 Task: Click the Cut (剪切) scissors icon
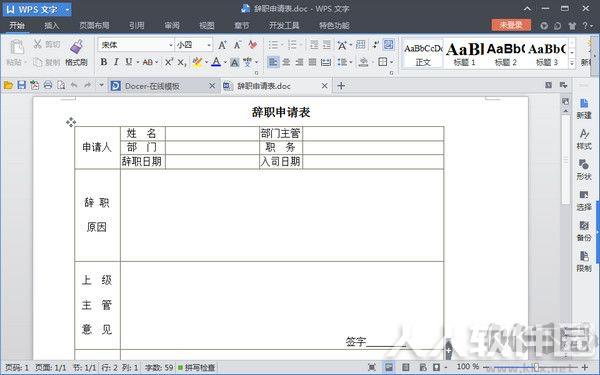37,44
